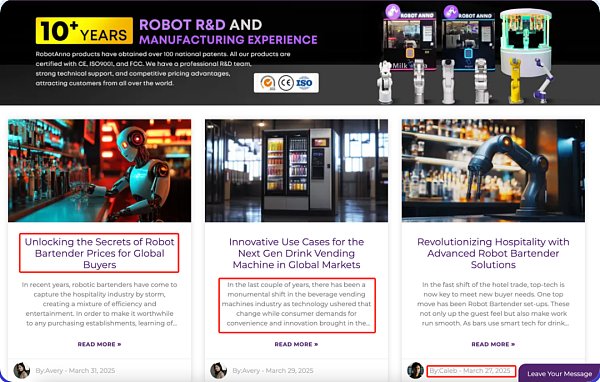Open 'Unlocking the Secrets of Robot Bartender Prices' article
The height and width of the screenshot is (382, 600).
tap(99, 253)
